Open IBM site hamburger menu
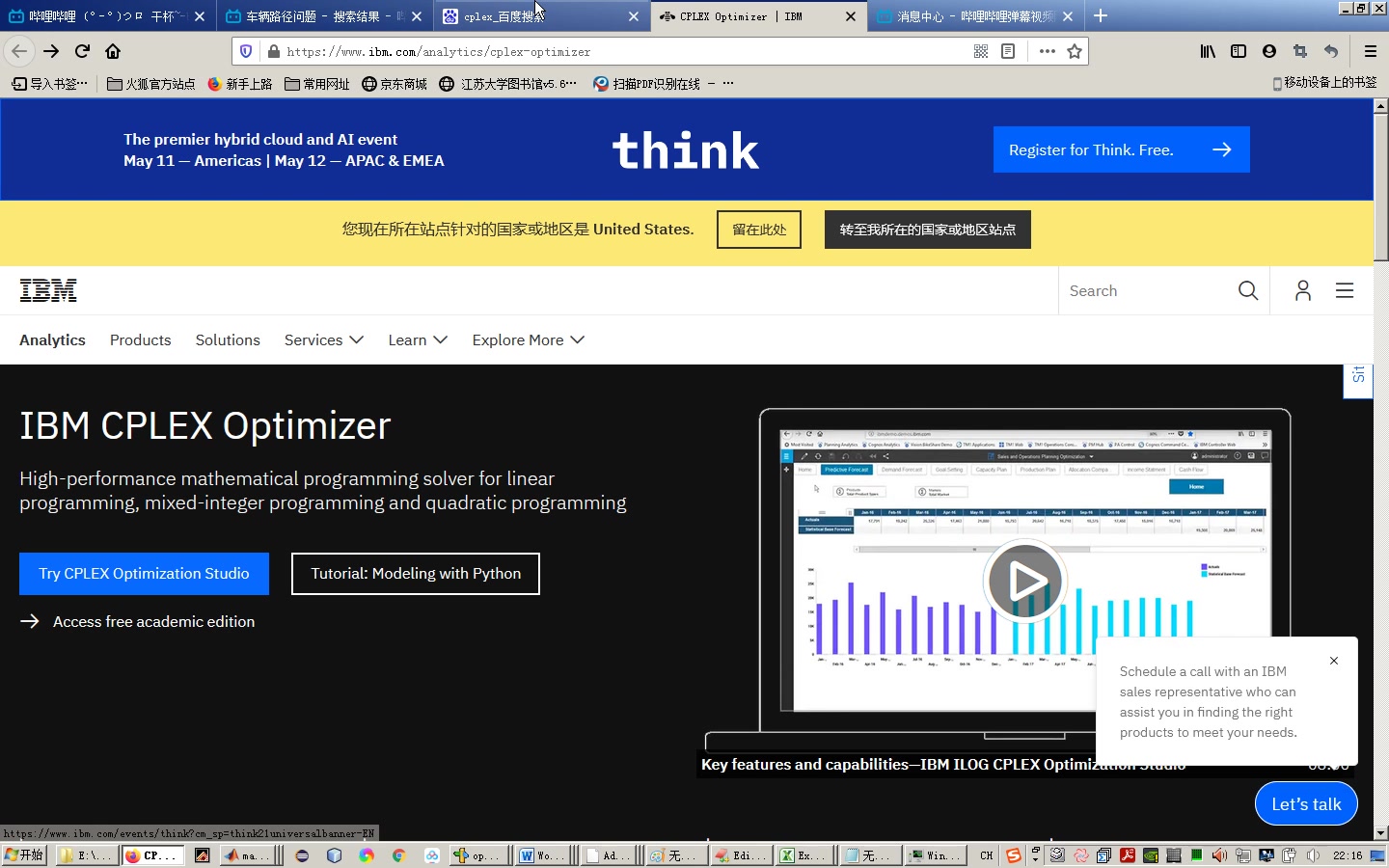1389x868 pixels. coord(1345,290)
